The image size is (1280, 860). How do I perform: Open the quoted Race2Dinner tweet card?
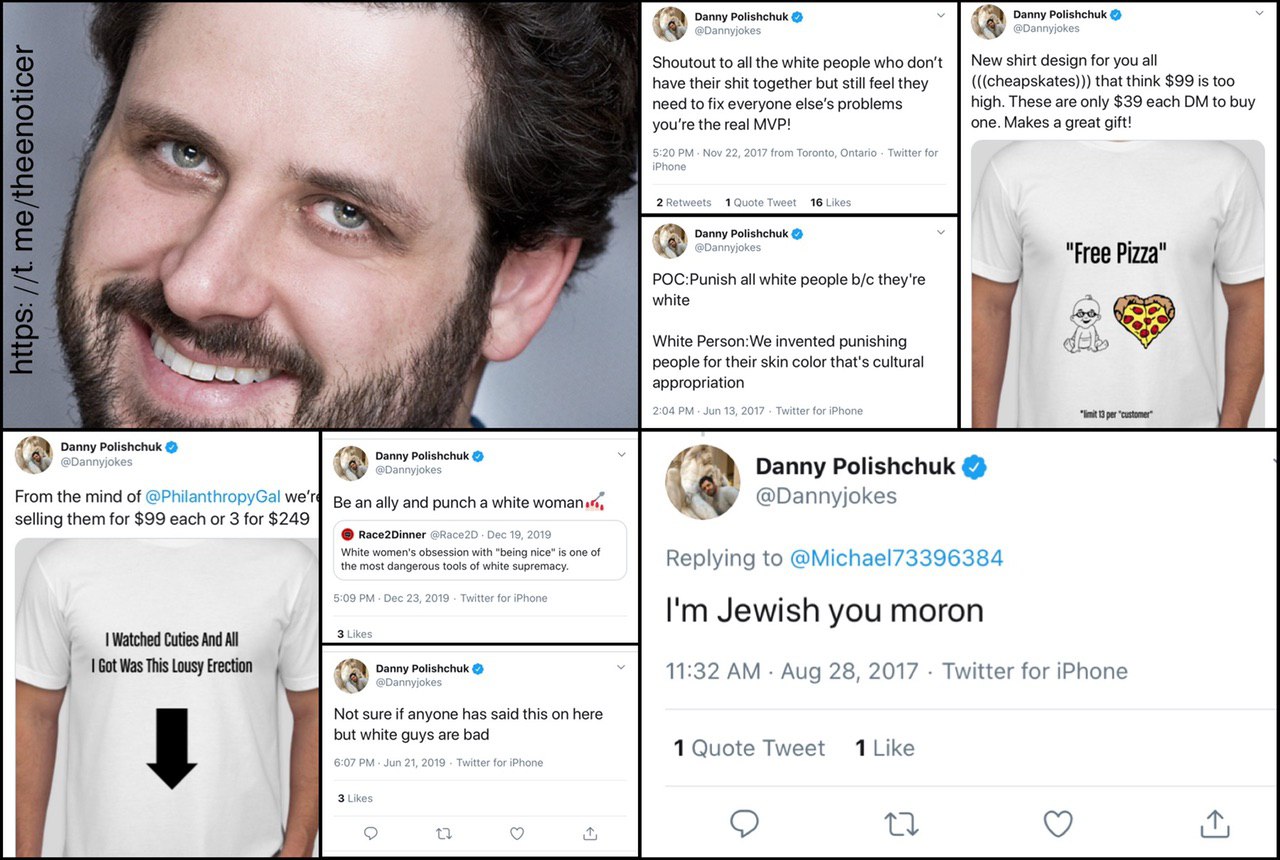coord(479,549)
